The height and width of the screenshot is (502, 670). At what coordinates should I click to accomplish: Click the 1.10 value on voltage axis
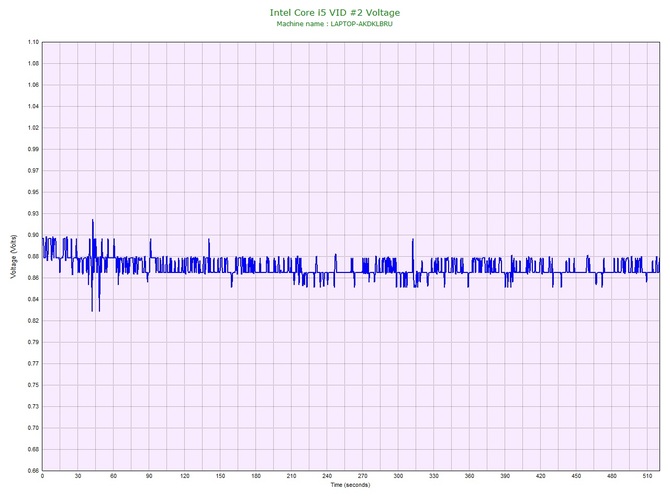33,42
